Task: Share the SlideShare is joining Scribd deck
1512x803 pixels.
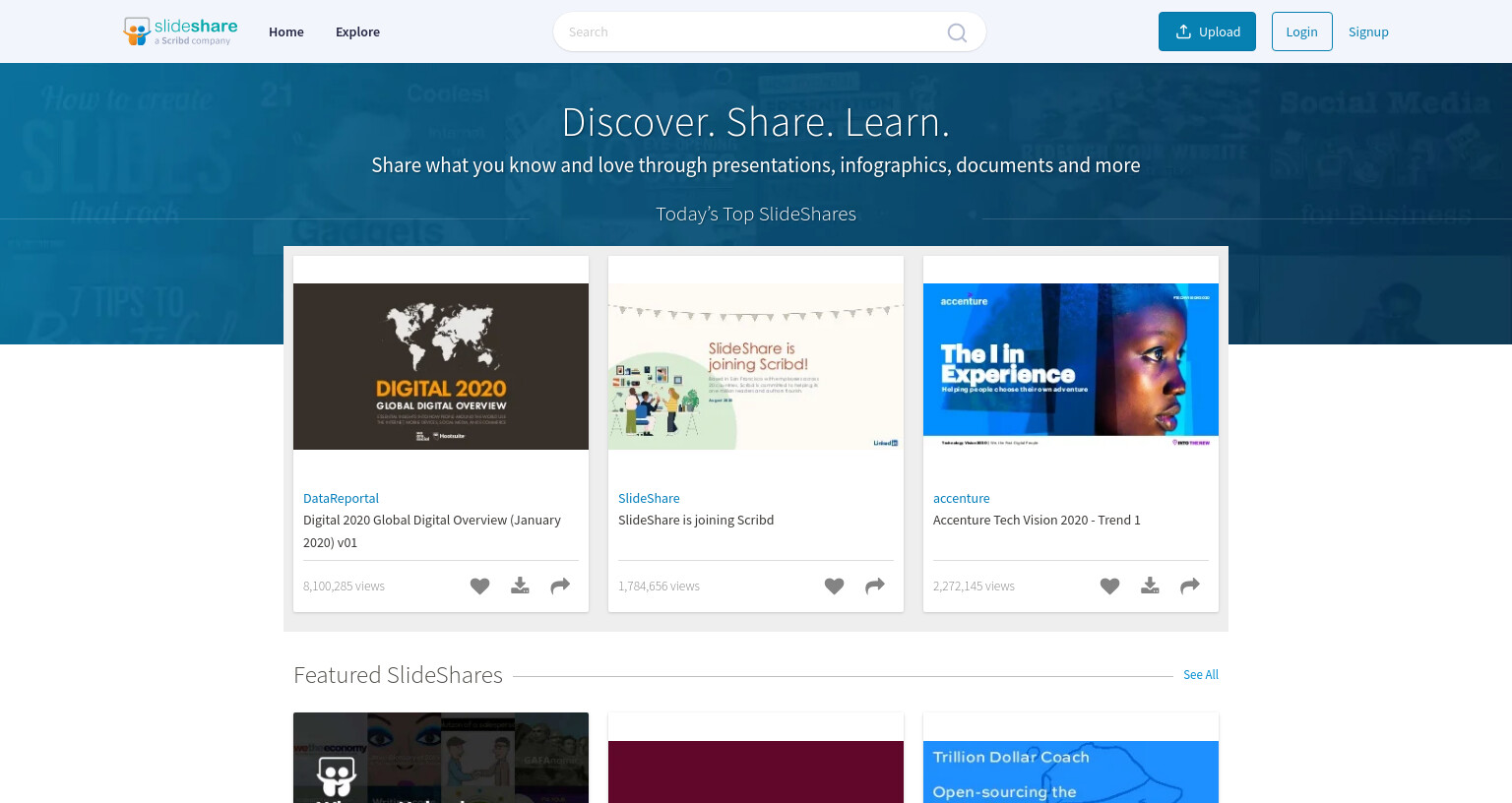Action: click(875, 587)
